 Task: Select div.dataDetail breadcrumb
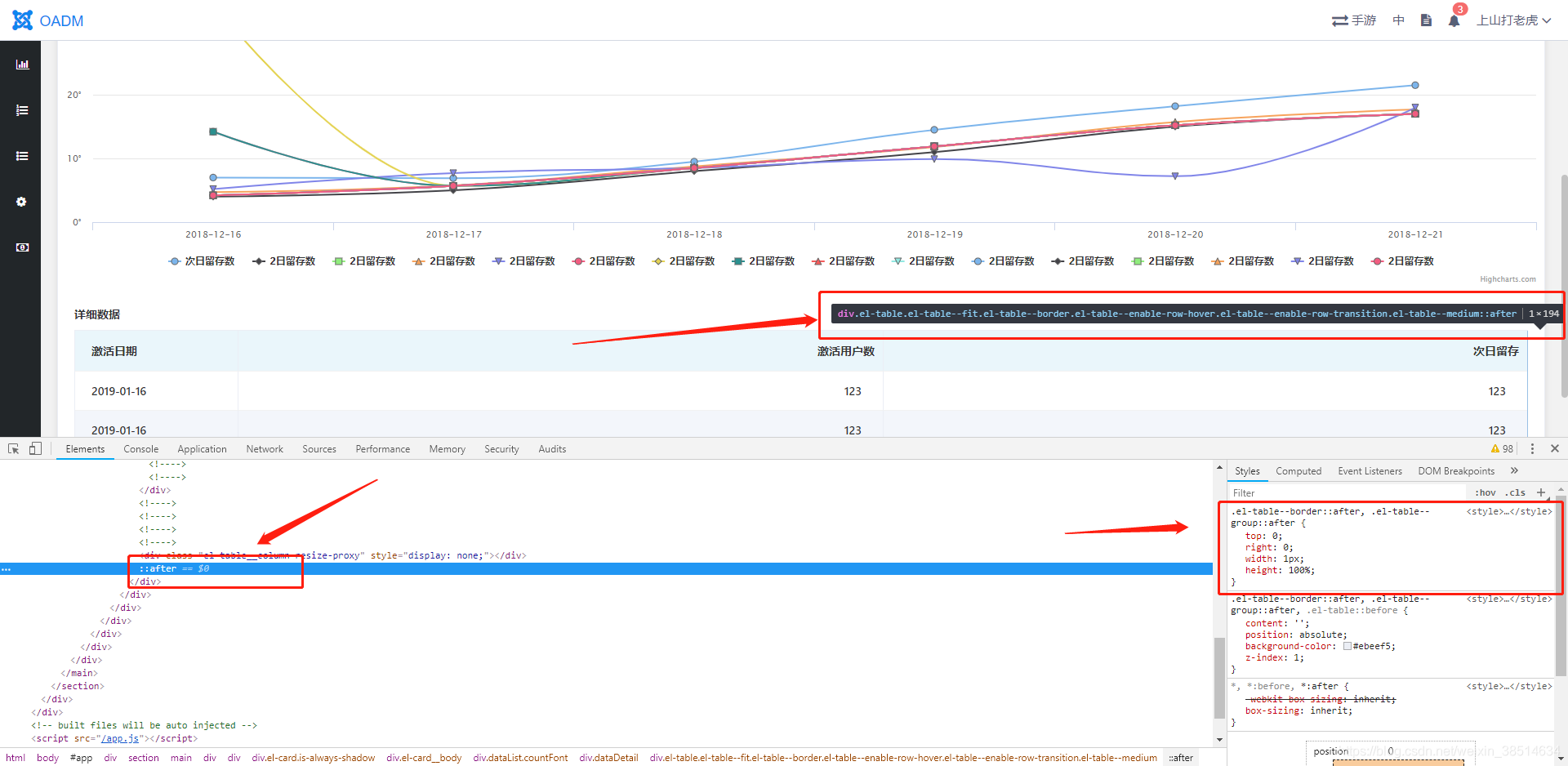(608, 758)
